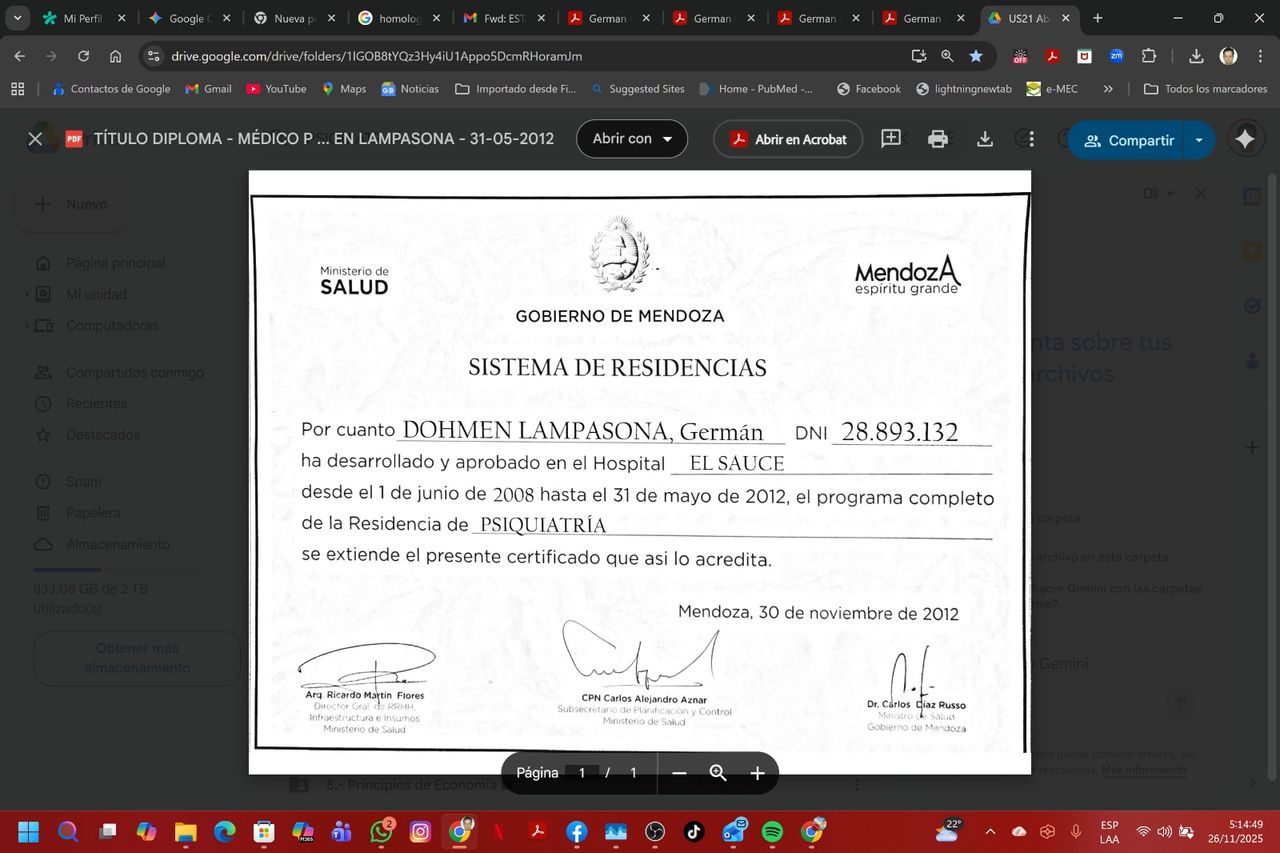Image resolution: width=1280 pixels, height=853 pixels.
Task: Zoom out with the minus icon
Action: tap(679, 773)
